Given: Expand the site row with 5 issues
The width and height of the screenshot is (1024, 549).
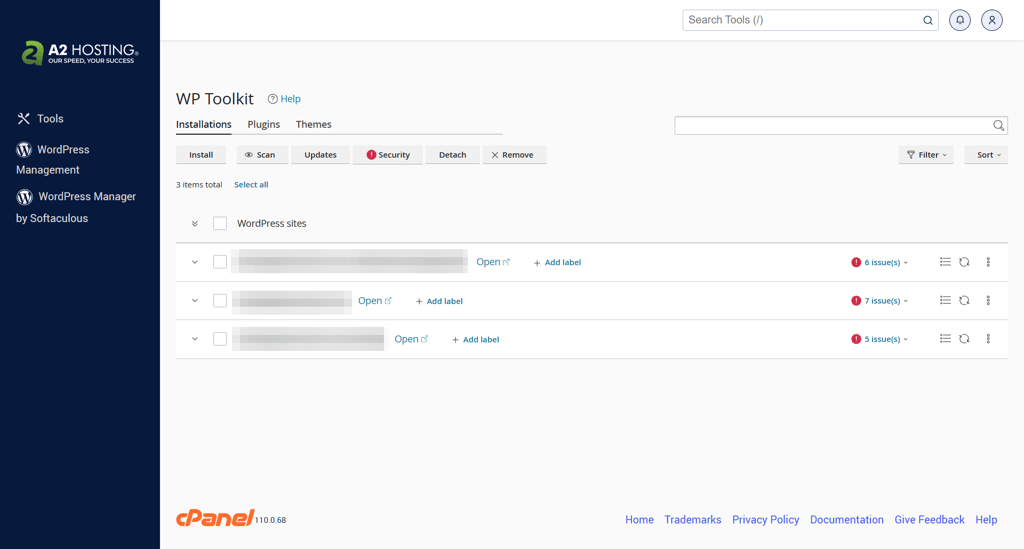Looking at the screenshot, I should point(195,339).
